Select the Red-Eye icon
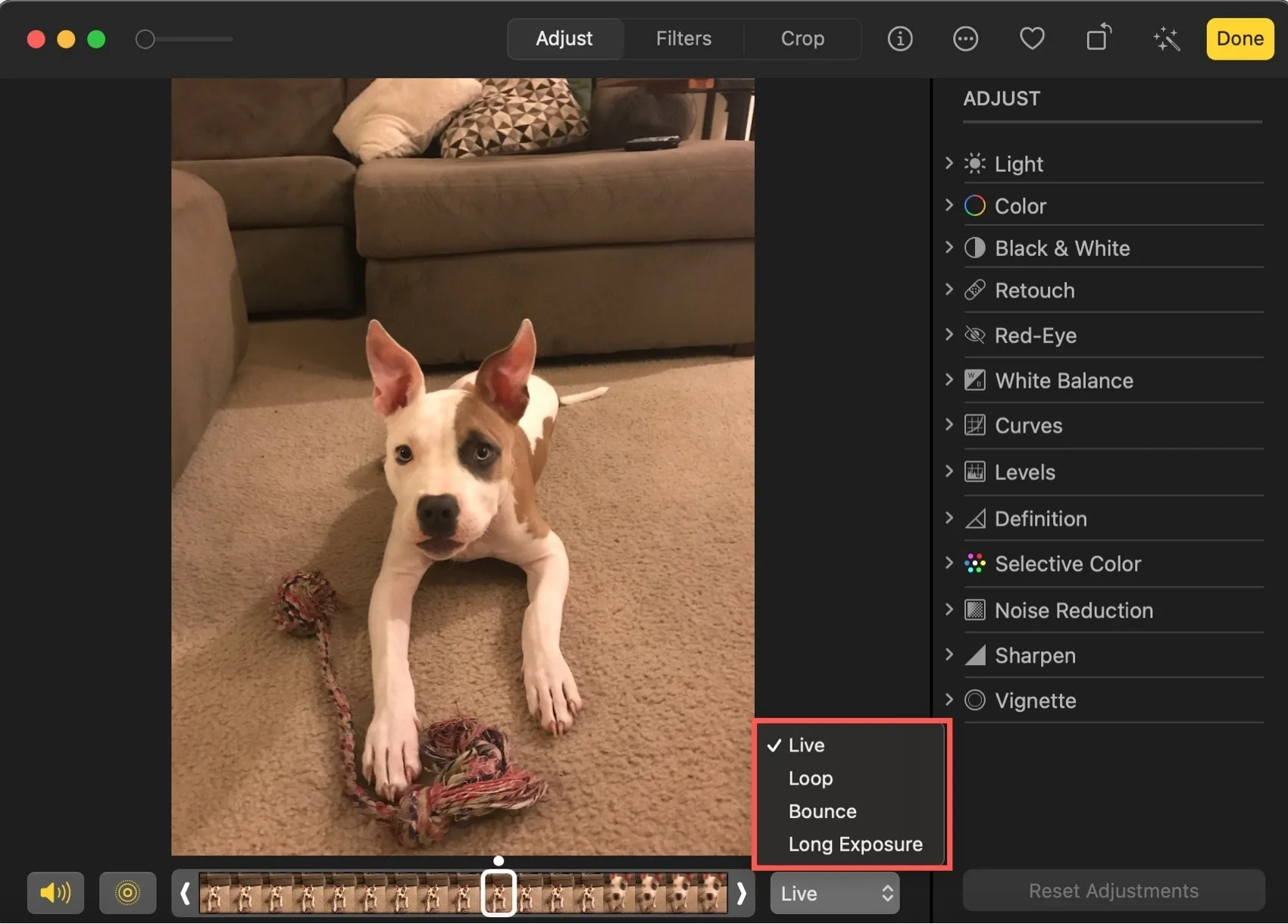This screenshot has width=1288, height=924. tap(974, 335)
